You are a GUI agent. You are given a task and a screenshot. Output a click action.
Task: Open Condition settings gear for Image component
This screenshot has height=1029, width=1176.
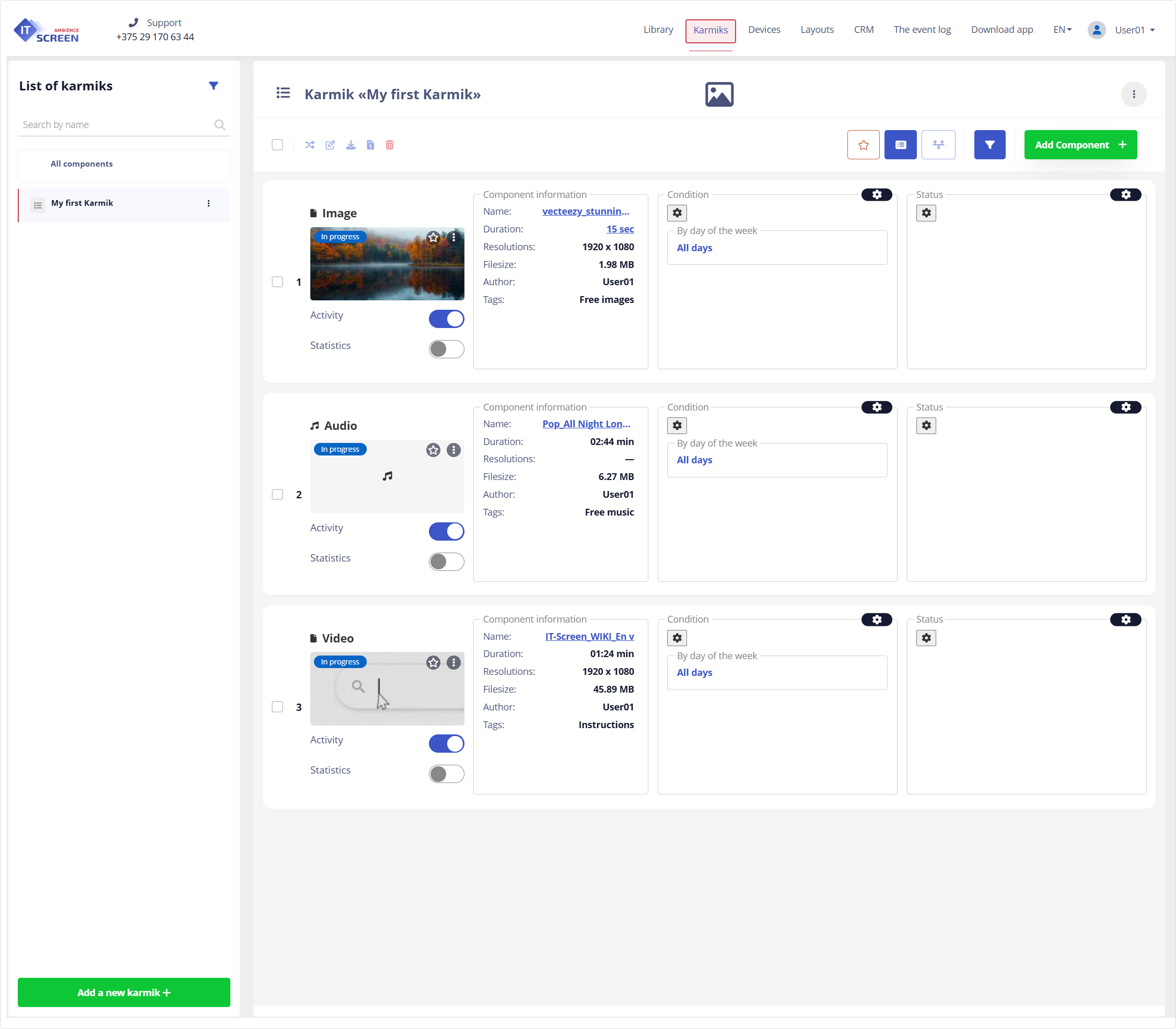click(x=876, y=195)
